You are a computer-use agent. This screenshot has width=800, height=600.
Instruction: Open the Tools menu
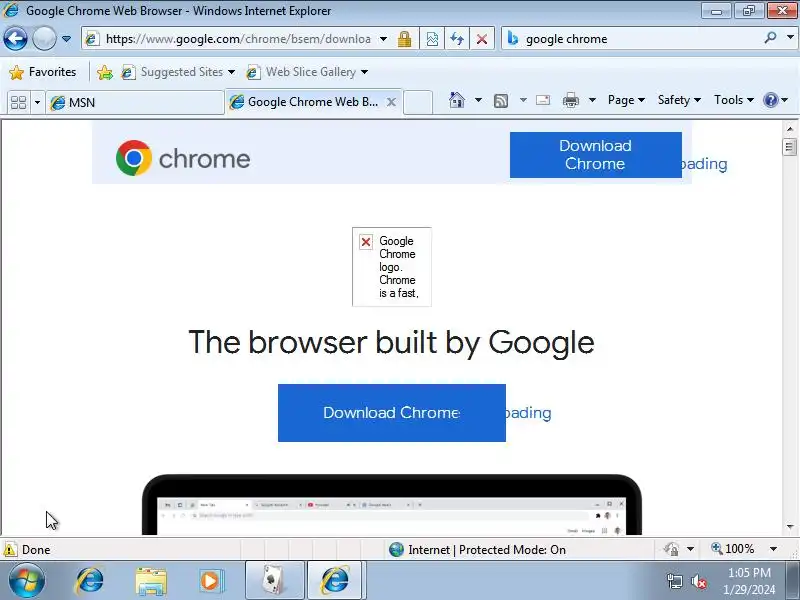pyautogui.click(x=734, y=100)
